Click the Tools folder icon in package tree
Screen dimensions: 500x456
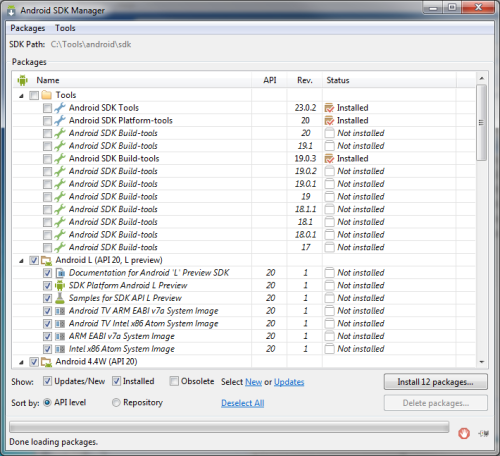[x=46, y=95]
